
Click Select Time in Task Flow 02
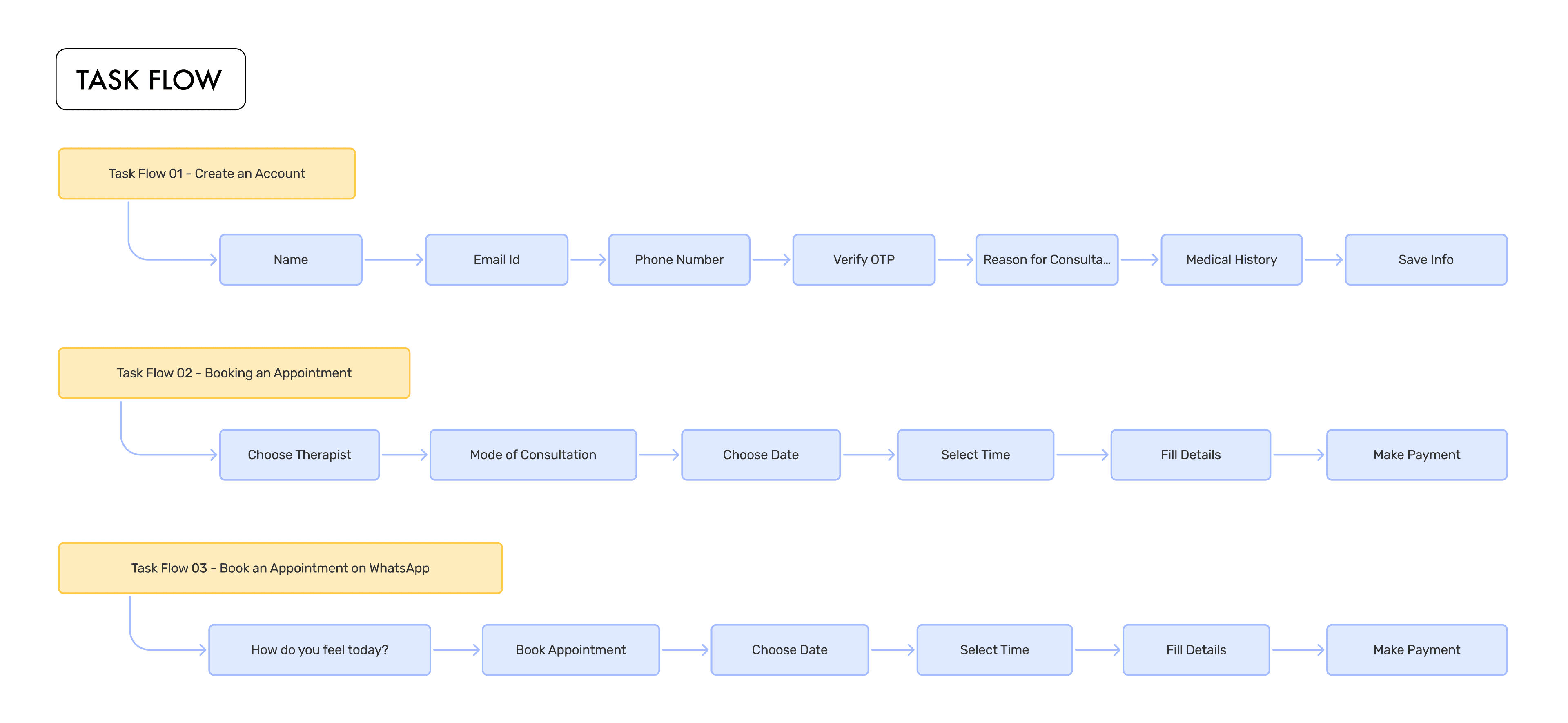(x=975, y=454)
